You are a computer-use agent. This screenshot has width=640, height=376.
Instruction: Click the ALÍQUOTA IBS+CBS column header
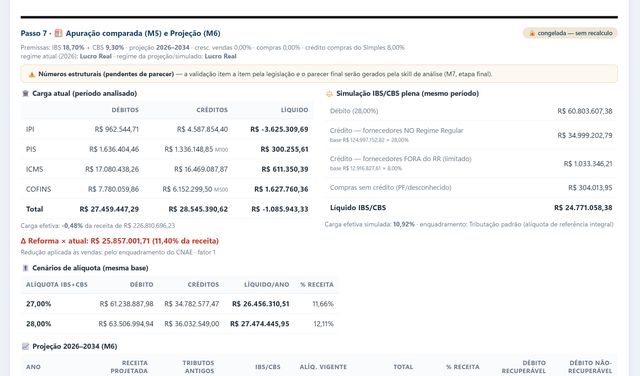57,285
